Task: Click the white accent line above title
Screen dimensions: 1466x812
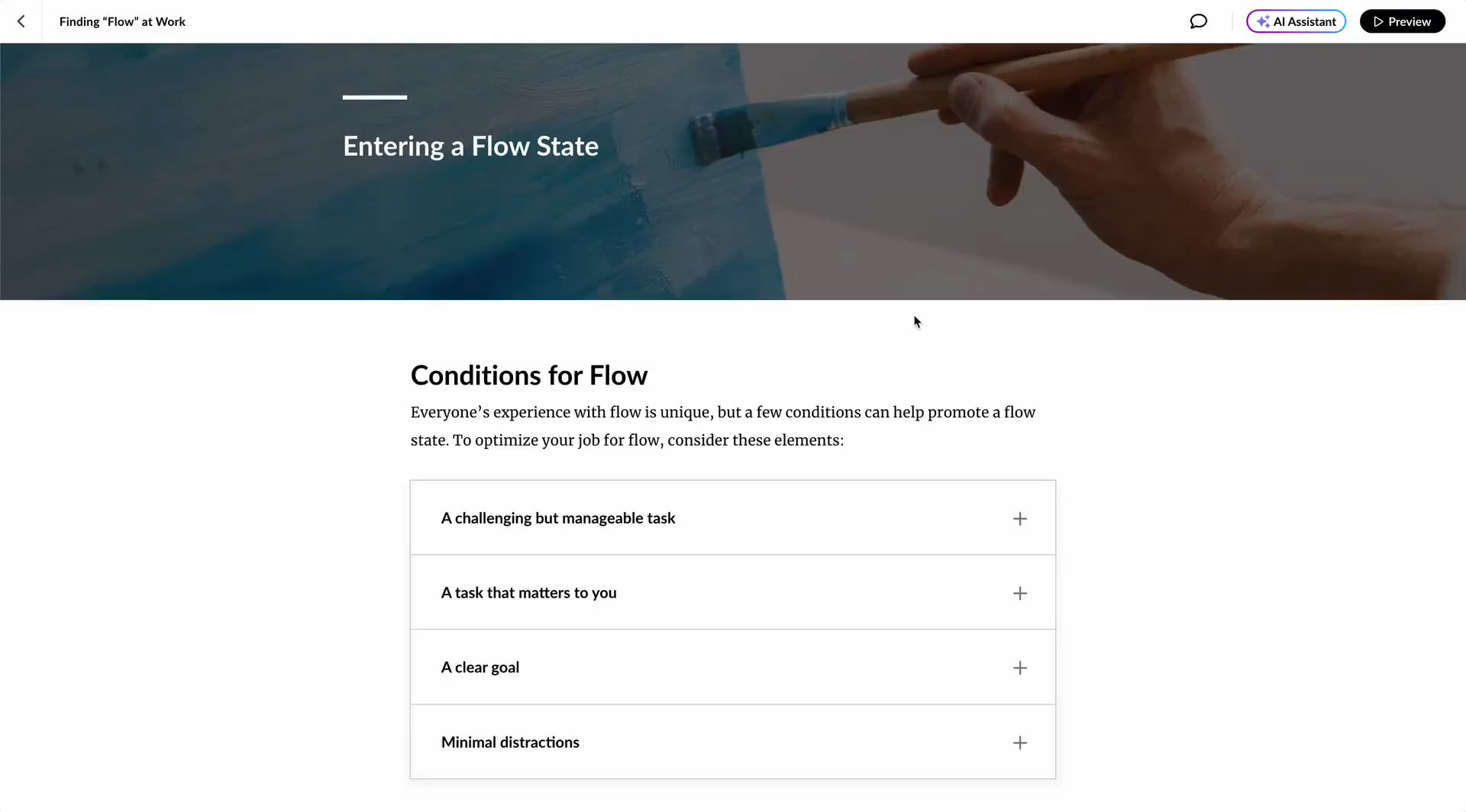Action: (374, 98)
